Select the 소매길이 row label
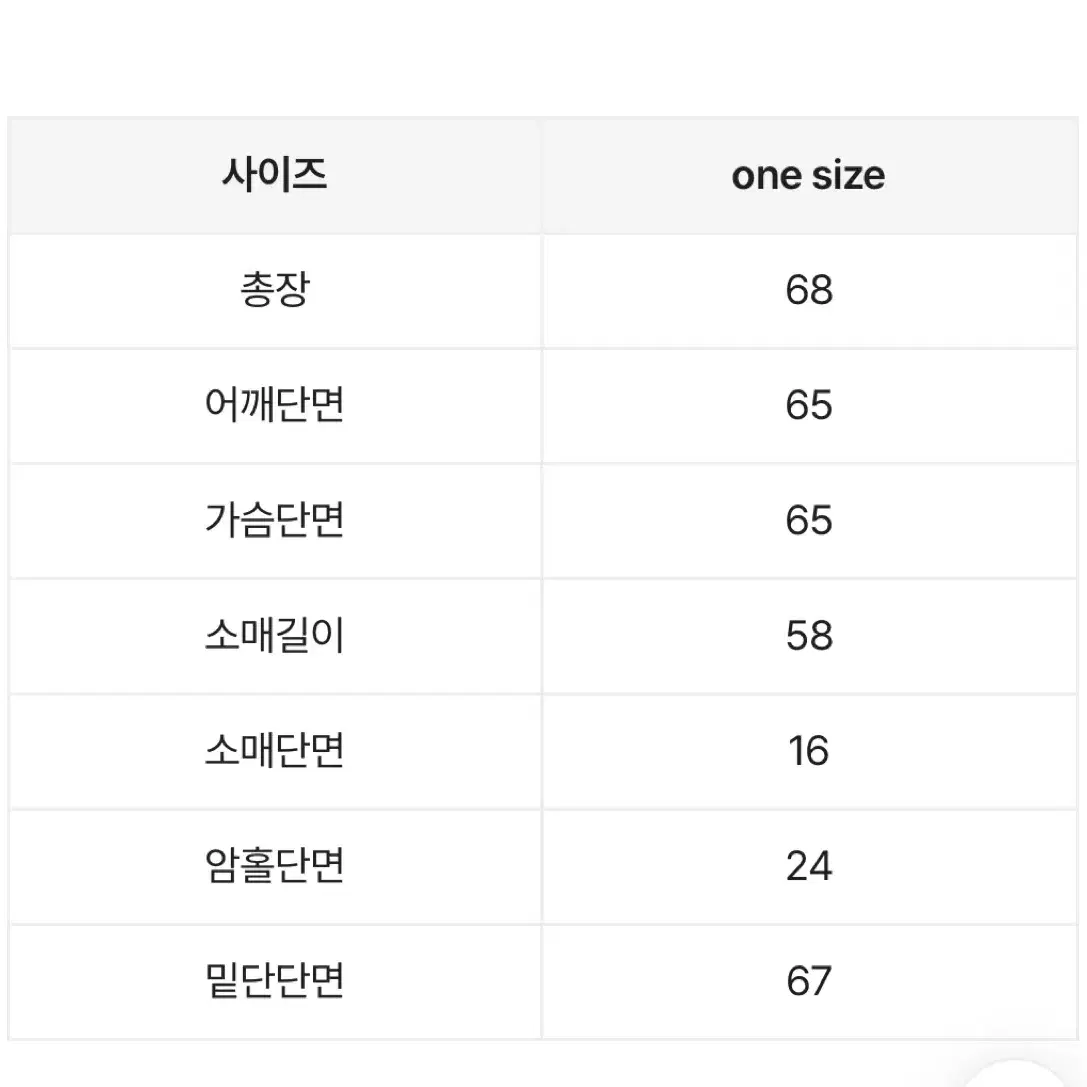1087x1087 pixels. (x=275, y=635)
